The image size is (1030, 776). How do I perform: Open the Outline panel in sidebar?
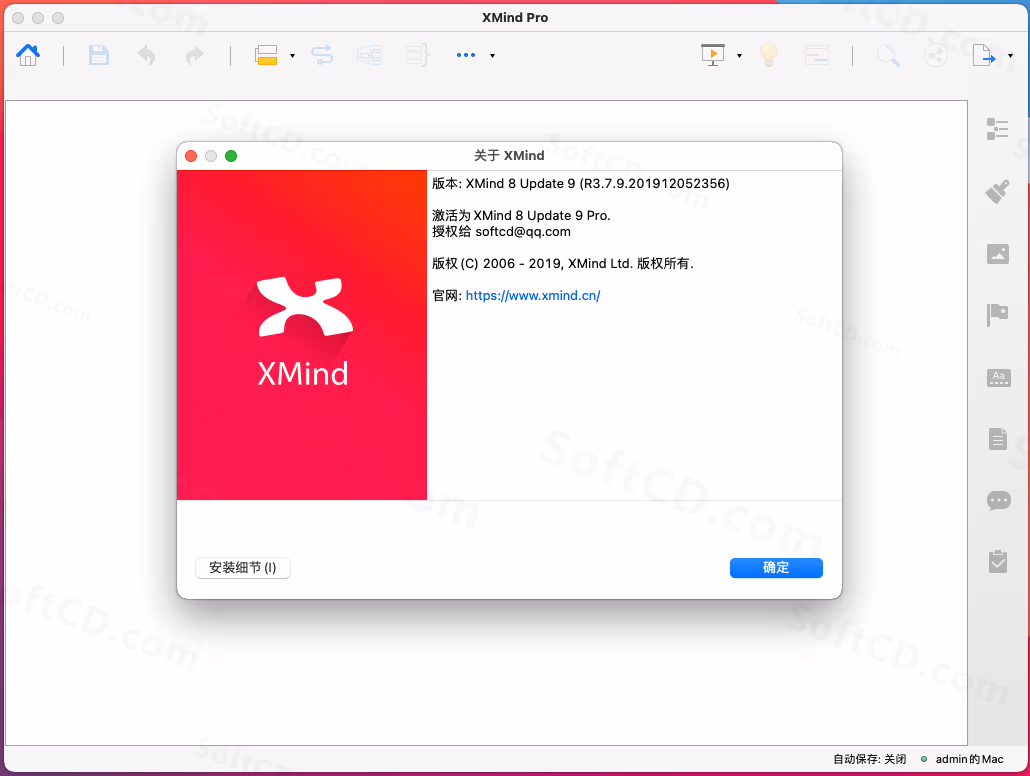[998, 129]
